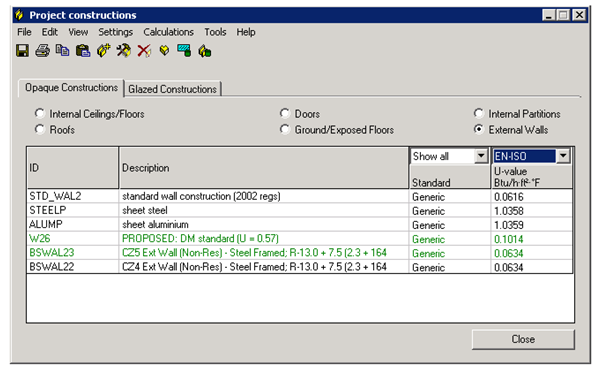Select the ALUMP row ID
The image size is (601, 374).
point(73,225)
